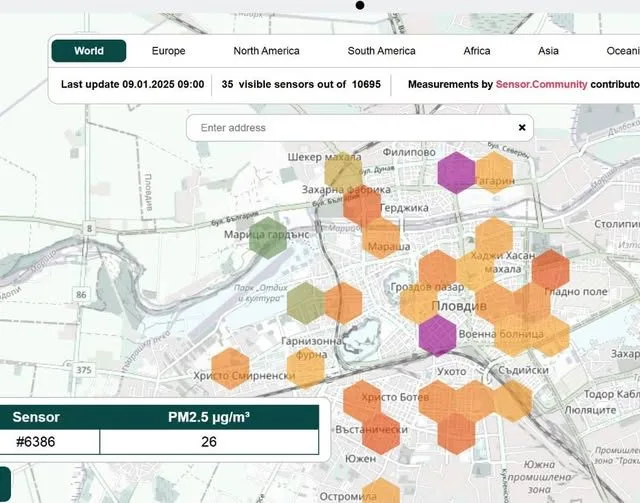
Task: Select green hexagon at Марица гардънс
Action: (268, 237)
